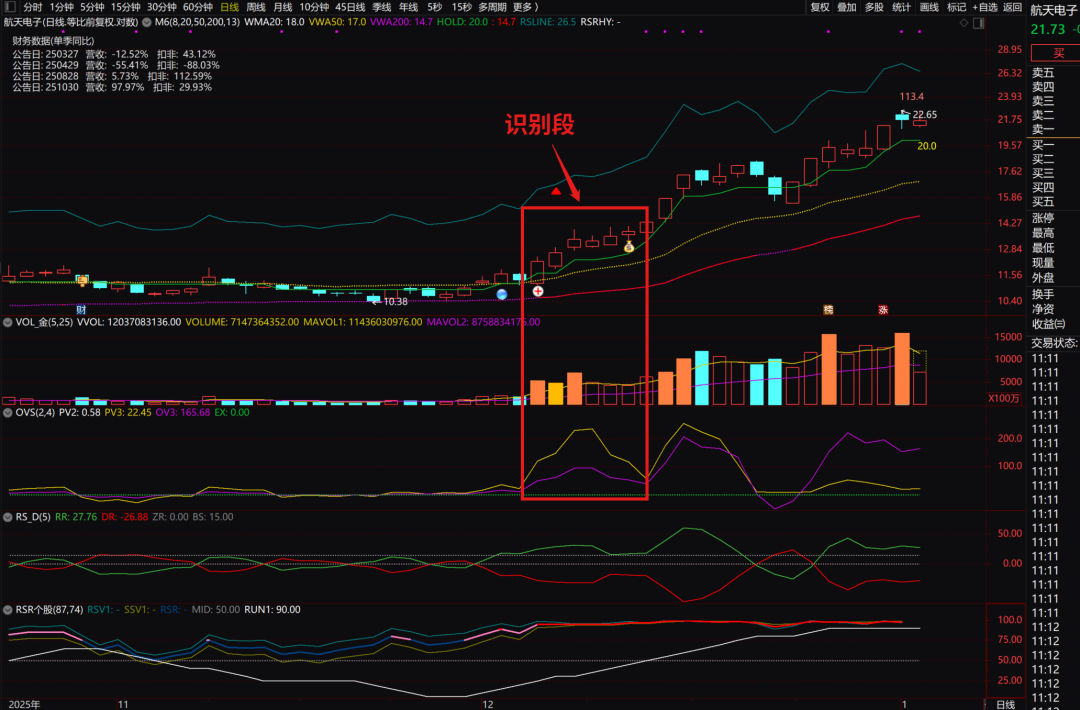This screenshot has width=1080, height=710.
Task: Click the 21.73 current price
Action: (x=1048, y=30)
